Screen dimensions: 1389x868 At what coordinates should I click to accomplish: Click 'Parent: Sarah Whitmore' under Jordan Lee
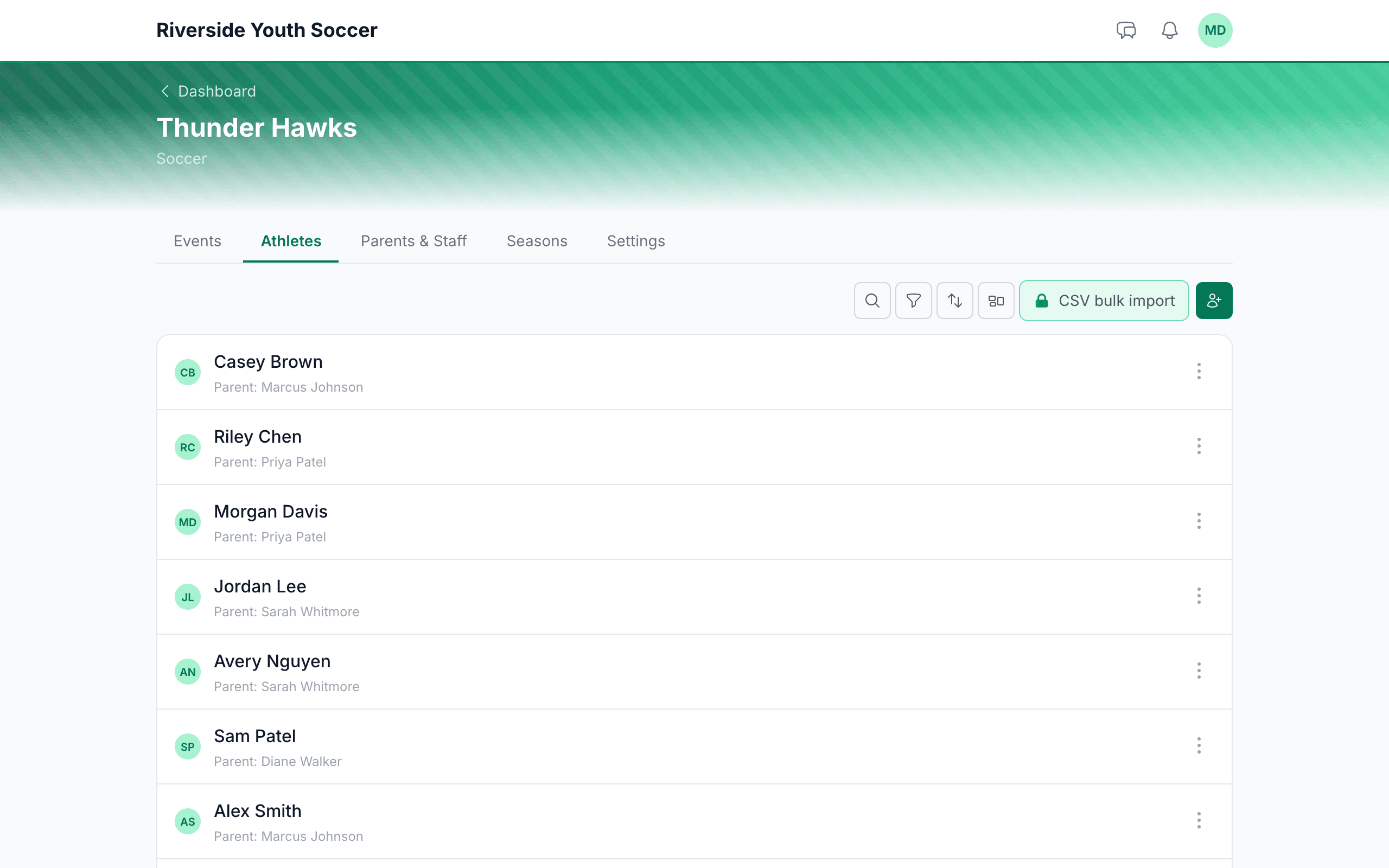(286, 612)
